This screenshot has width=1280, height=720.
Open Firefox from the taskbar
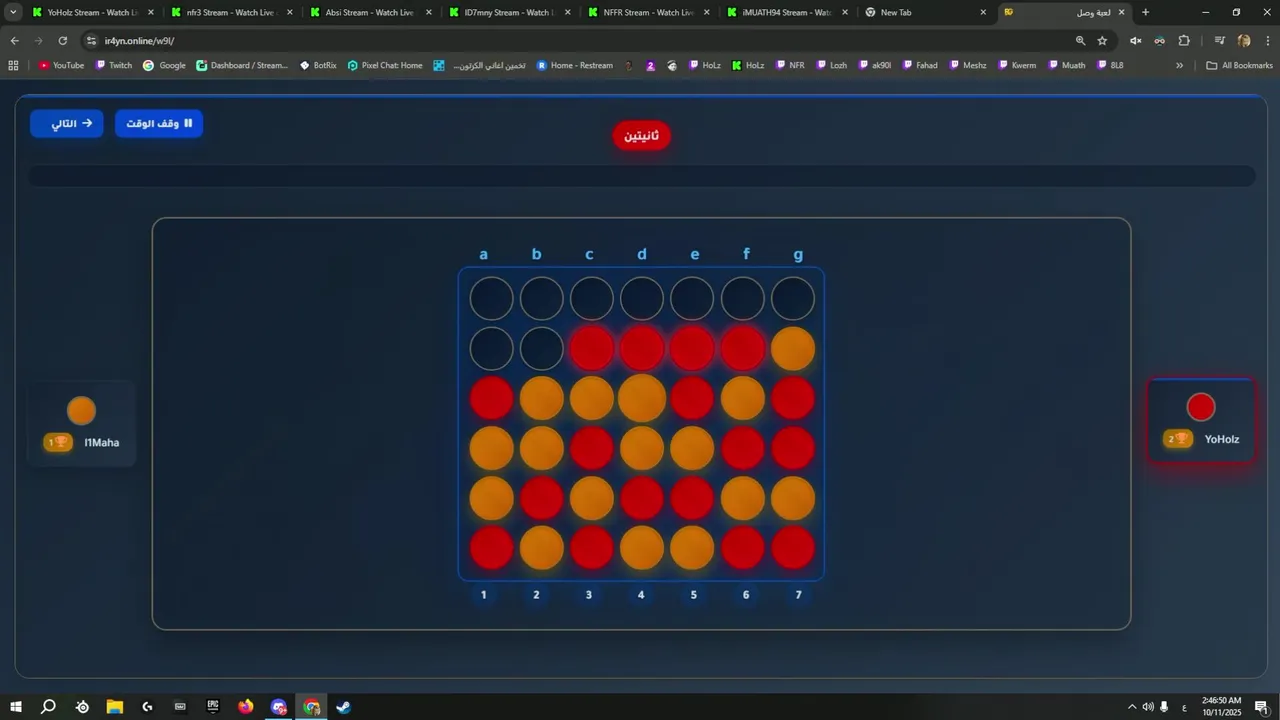point(246,707)
